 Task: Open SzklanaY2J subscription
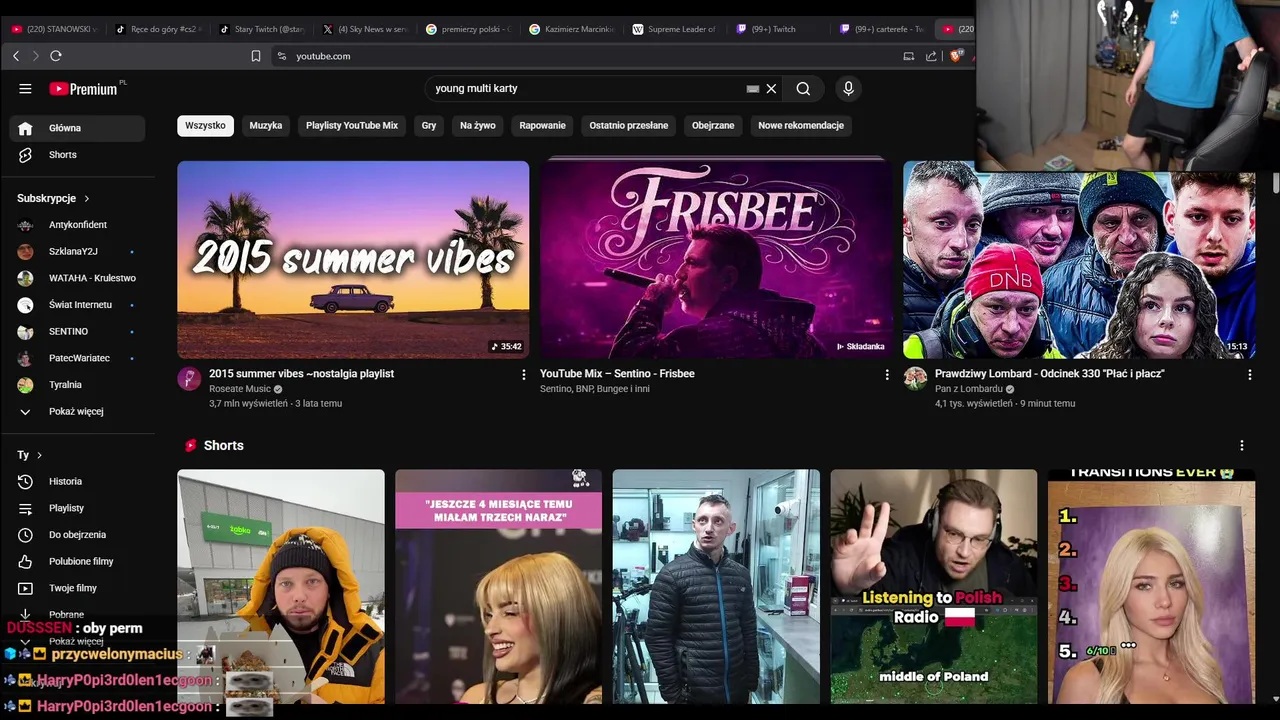77,251
